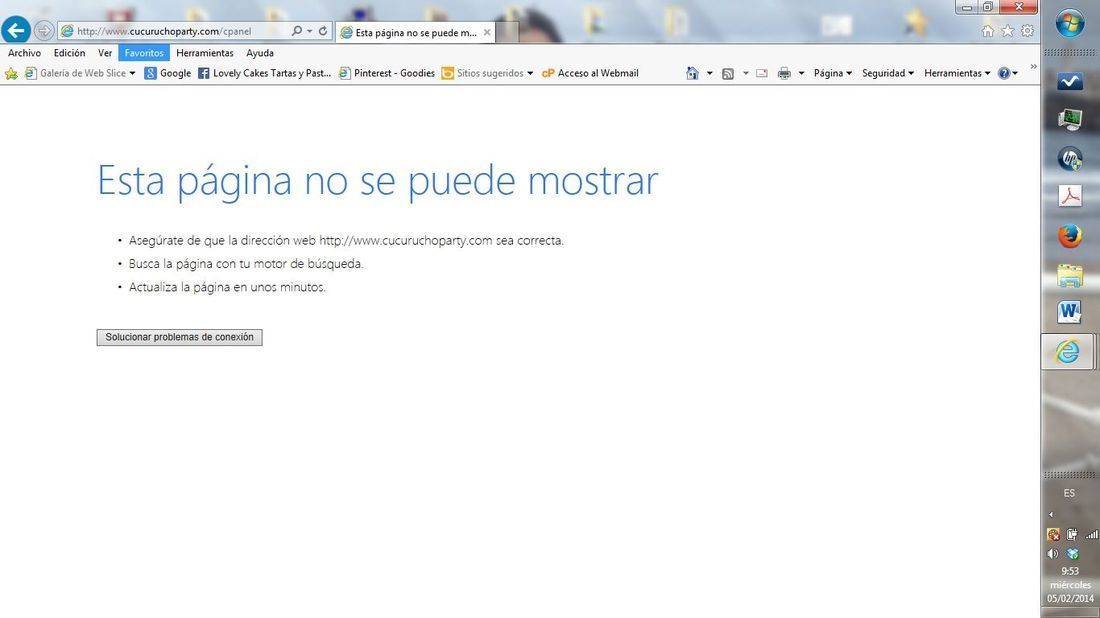This screenshot has height=618, width=1100.
Task: Expand the command bar overflow chevron
Action: [x=1033, y=67]
